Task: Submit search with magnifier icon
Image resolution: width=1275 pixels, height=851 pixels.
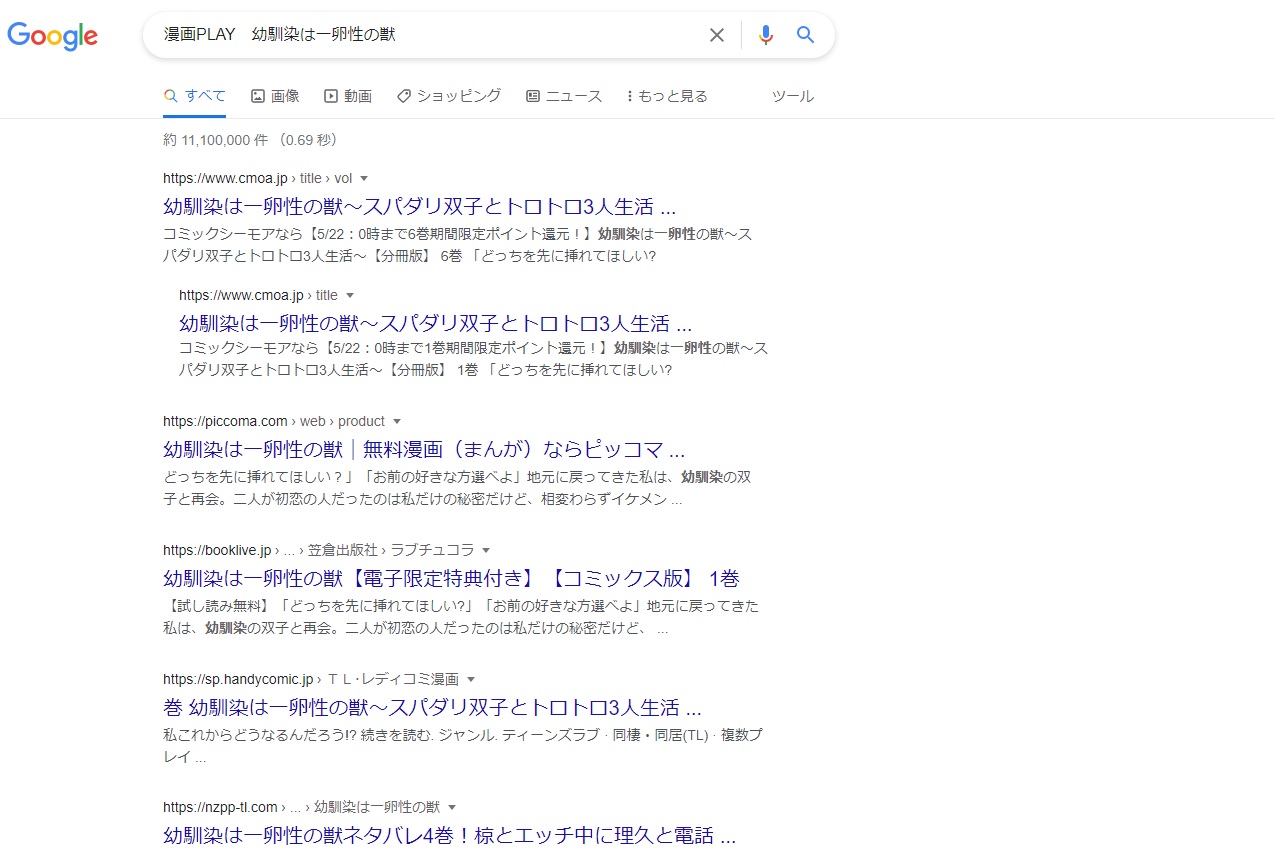Action: (x=806, y=35)
